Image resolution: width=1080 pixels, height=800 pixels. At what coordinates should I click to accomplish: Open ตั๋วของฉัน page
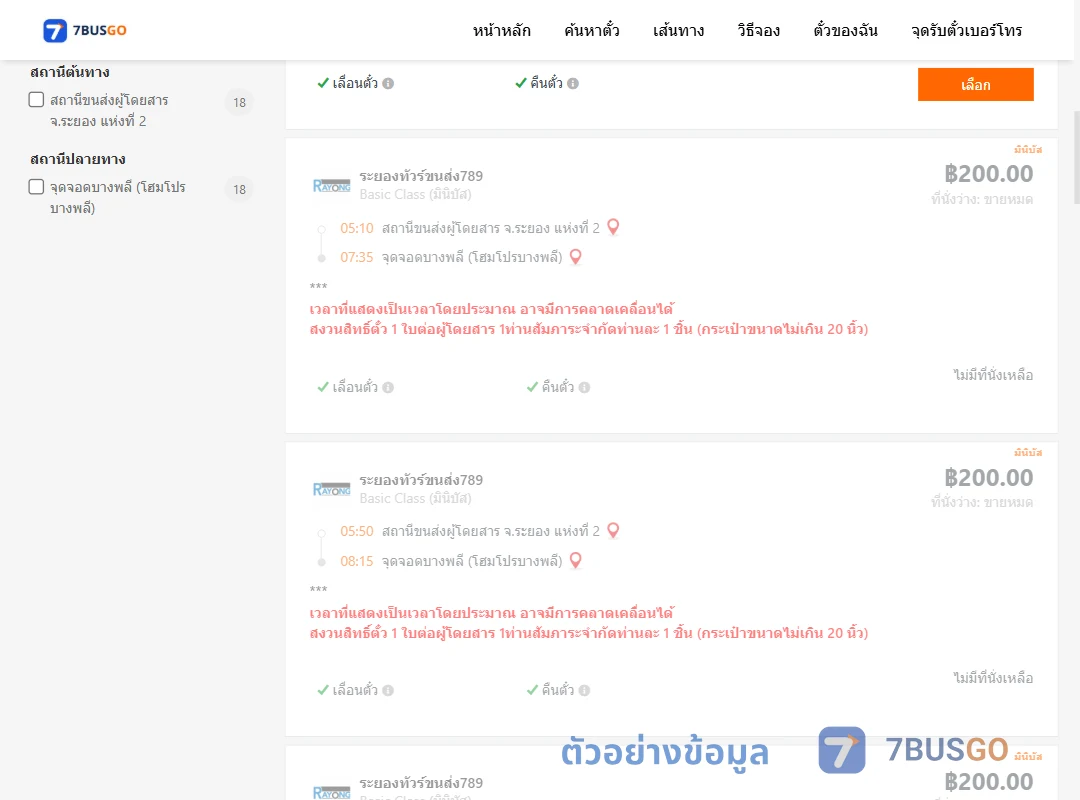click(x=845, y=30)
